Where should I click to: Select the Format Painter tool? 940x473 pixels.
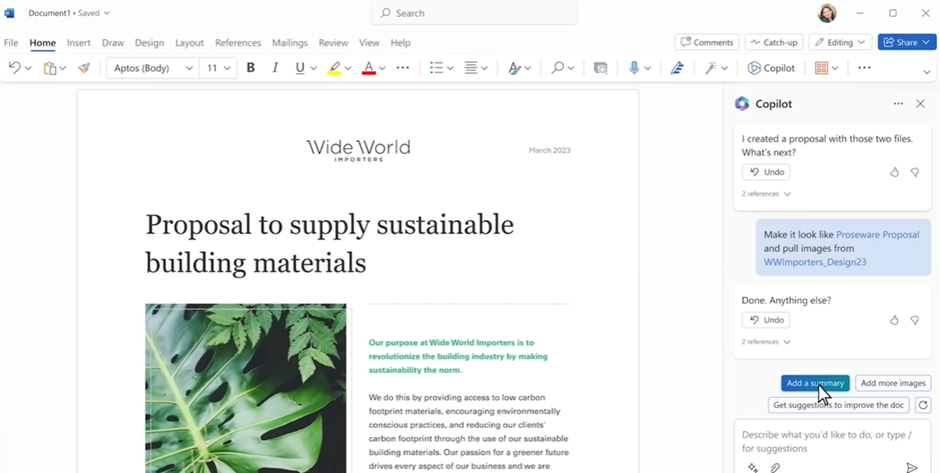(x=84, y=68)
